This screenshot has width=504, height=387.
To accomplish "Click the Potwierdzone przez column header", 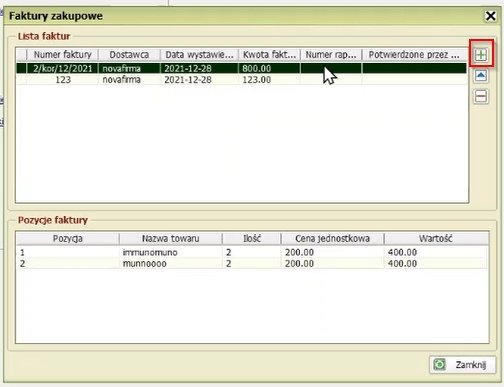I will 414,55.
